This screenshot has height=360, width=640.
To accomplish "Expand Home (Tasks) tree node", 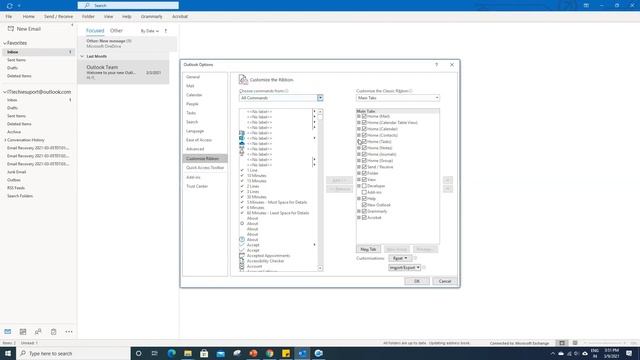I will [359, 142].
